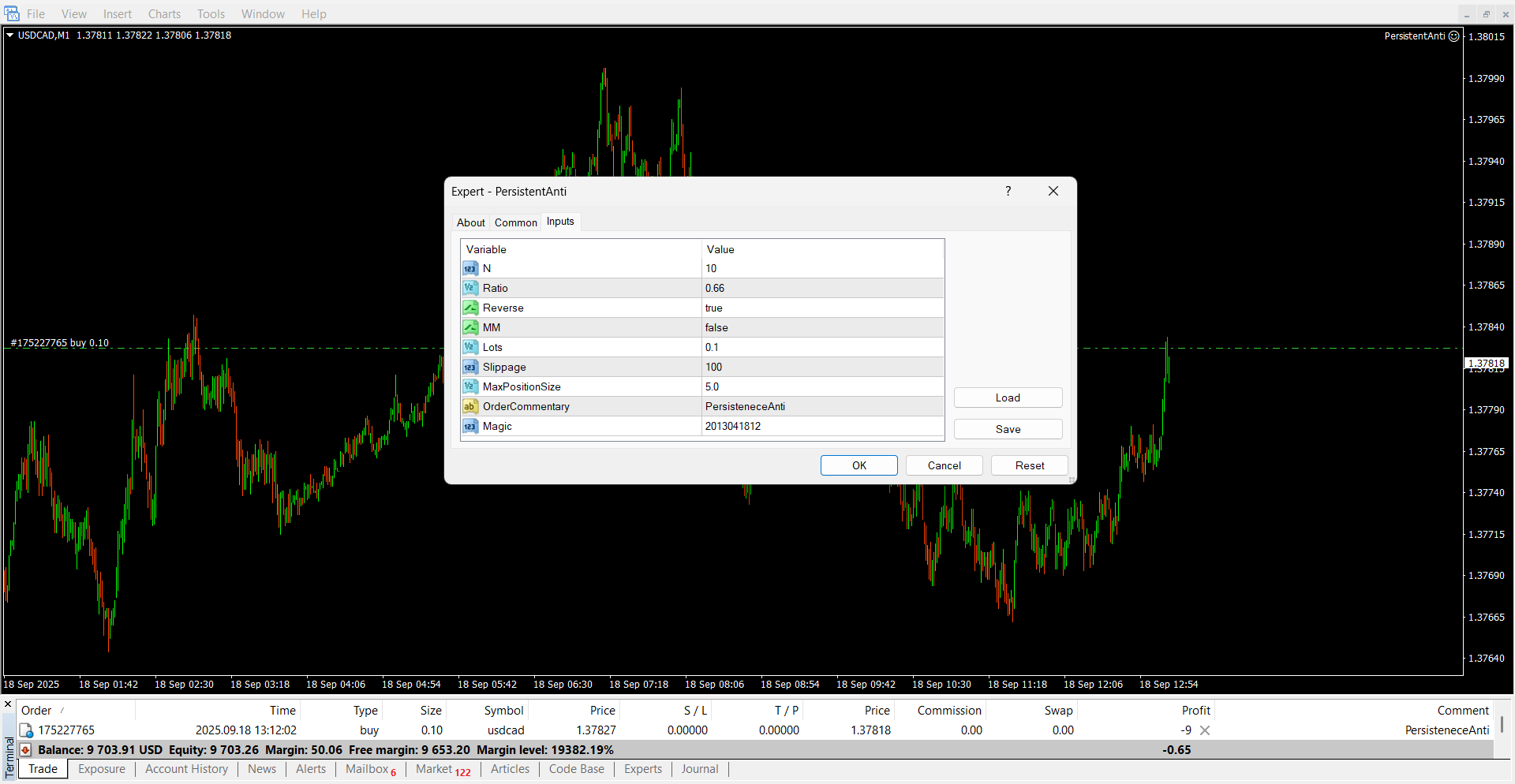Select the Reverse value 'true' cell

point(822,308)
